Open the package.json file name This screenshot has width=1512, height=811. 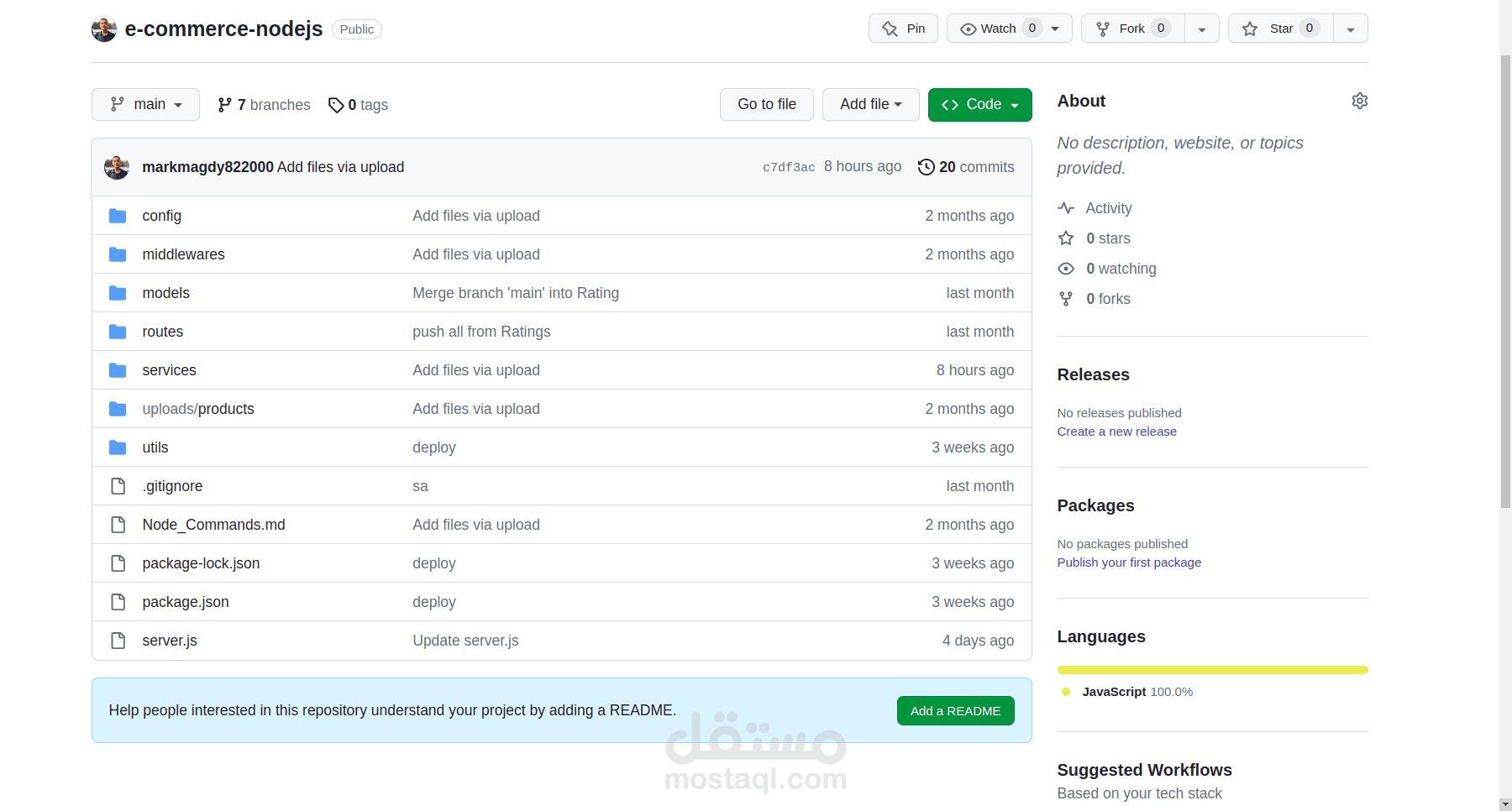[x=186, y=602]
